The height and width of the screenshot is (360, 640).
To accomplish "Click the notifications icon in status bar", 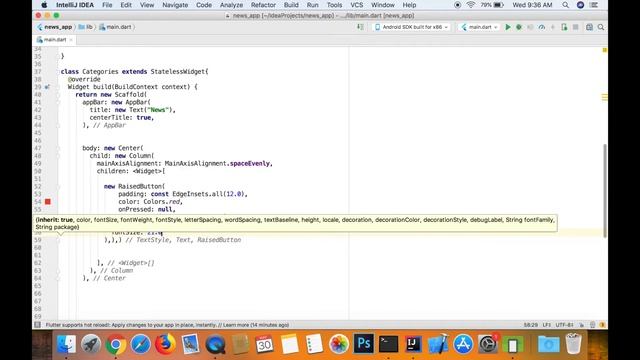I will [602, 325].
